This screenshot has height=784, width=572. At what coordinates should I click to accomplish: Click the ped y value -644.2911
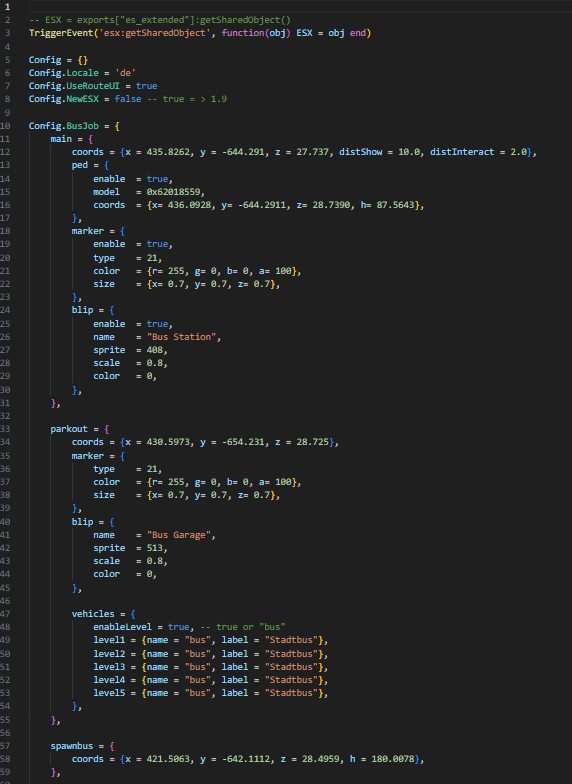(x=262, y=205)
